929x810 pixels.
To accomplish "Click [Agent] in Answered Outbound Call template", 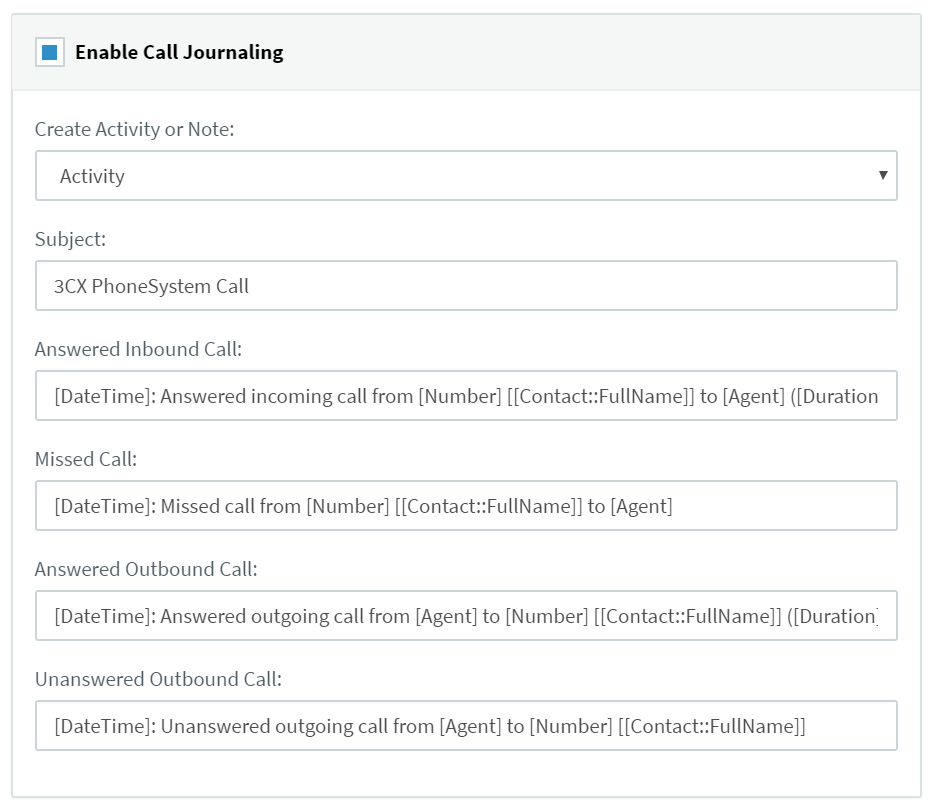I will click(x=446, y=616).
